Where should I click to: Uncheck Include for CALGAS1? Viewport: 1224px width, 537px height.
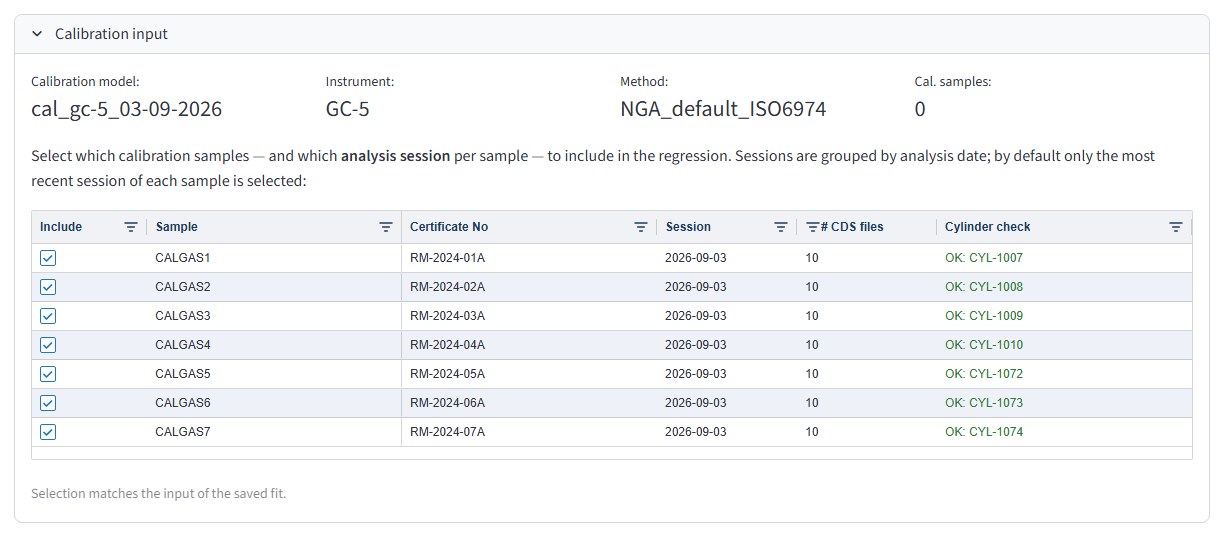click(x=48, y=258)
